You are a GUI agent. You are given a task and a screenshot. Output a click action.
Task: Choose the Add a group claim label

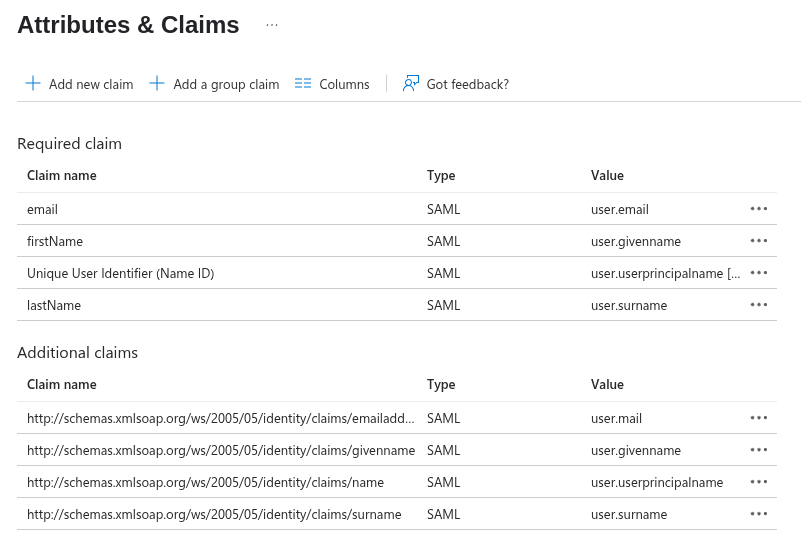coord(226,85)
